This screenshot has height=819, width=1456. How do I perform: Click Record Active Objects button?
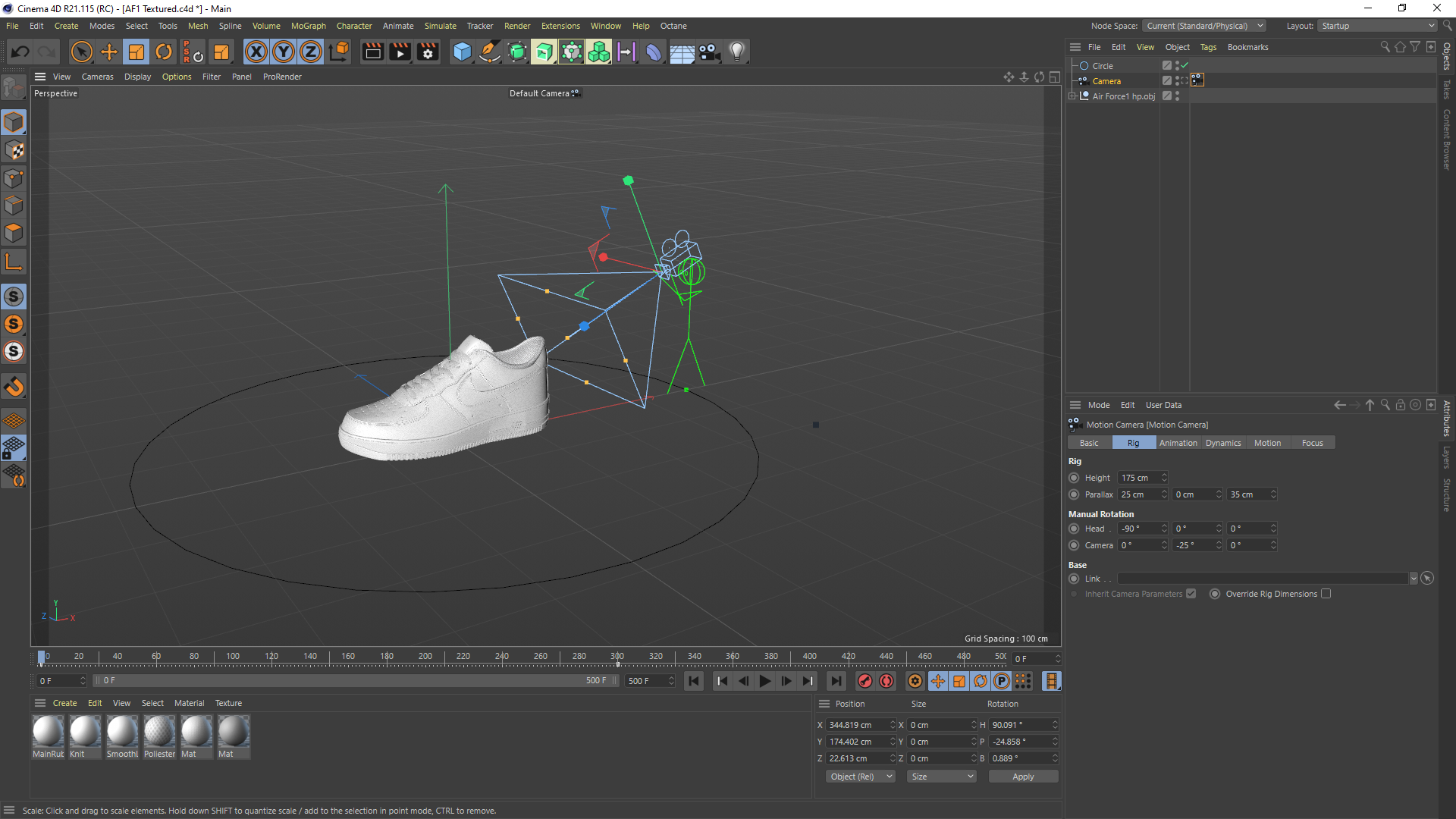point(864,681)
